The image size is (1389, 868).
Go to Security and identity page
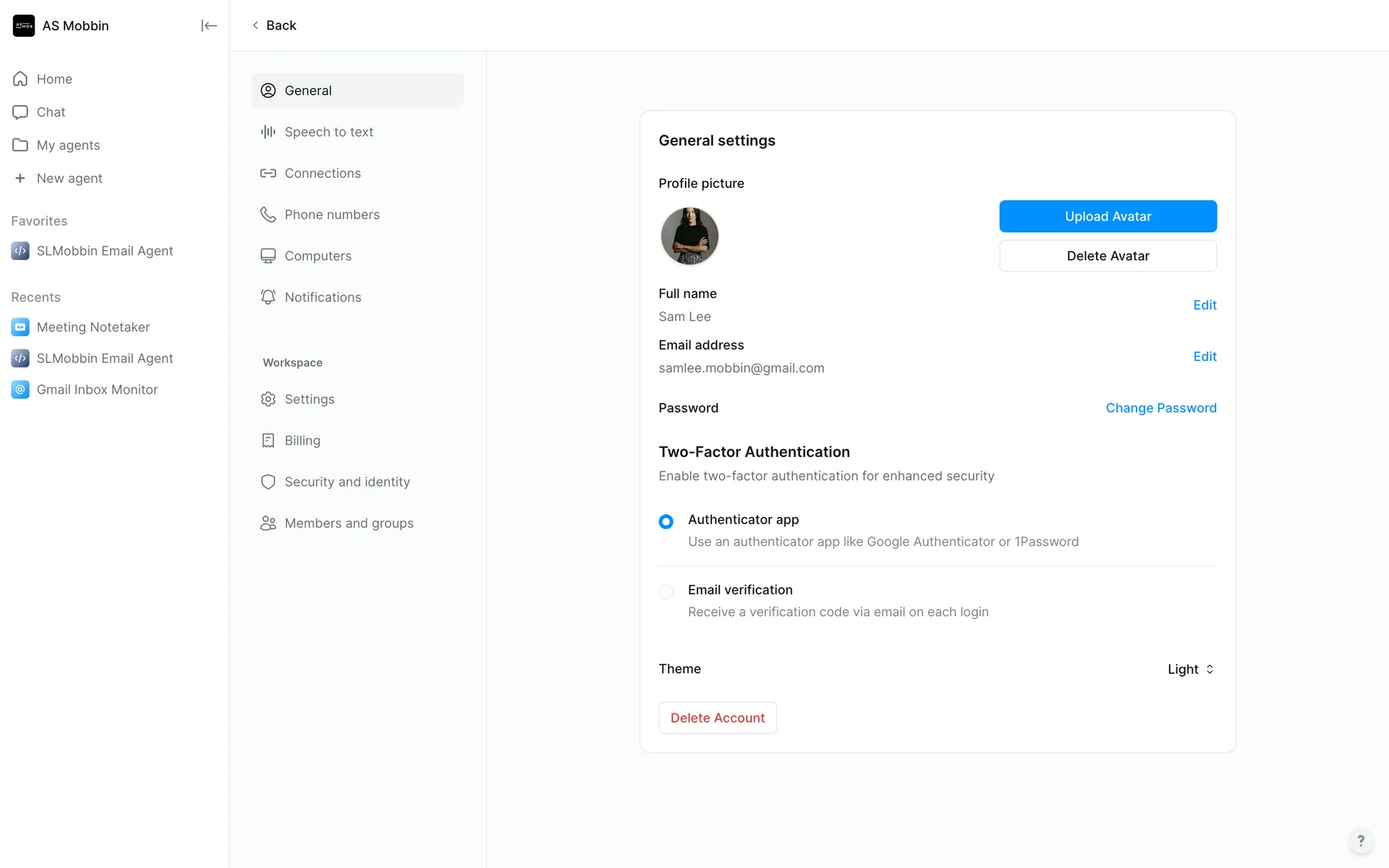pyautogui.click(x=347, y=482)
